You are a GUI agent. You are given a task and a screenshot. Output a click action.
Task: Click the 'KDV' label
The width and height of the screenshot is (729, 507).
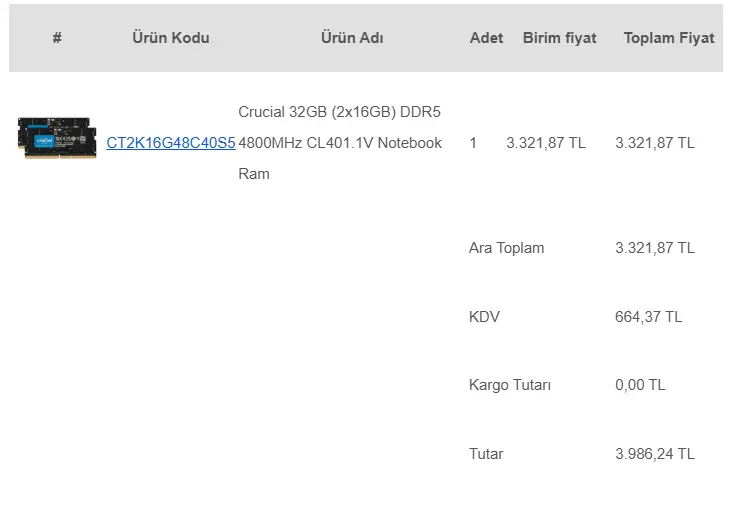tap(484, 317)
